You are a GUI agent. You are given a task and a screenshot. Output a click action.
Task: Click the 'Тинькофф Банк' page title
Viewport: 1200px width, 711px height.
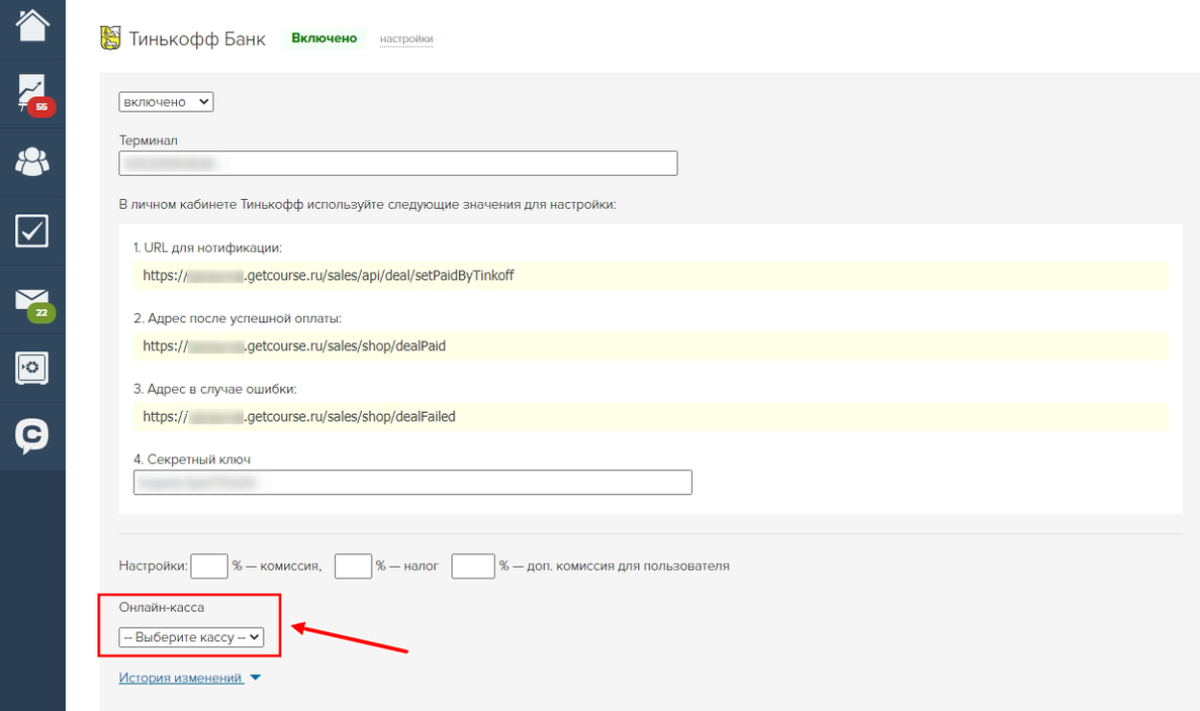click(x=198, y=40)
